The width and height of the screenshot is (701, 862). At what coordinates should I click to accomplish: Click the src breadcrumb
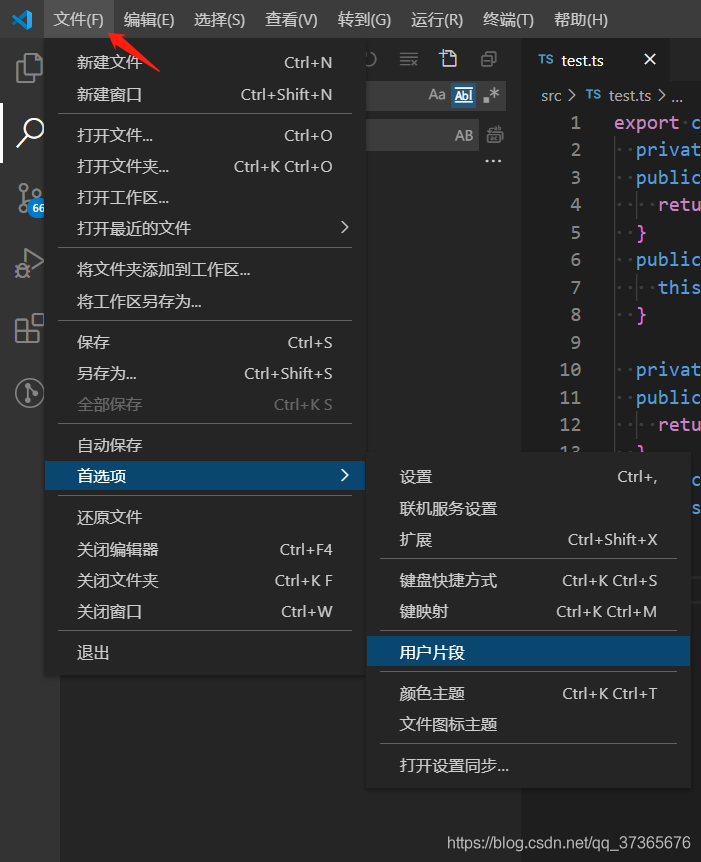(551, 96)
